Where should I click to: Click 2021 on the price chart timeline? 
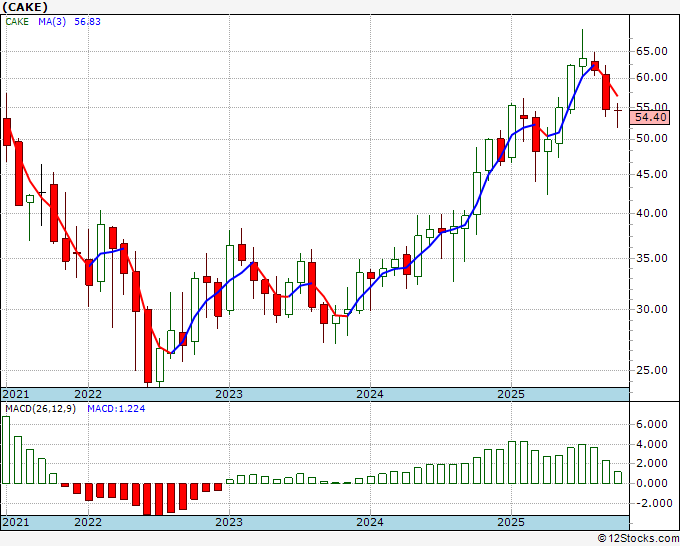[x=16, y=394]
